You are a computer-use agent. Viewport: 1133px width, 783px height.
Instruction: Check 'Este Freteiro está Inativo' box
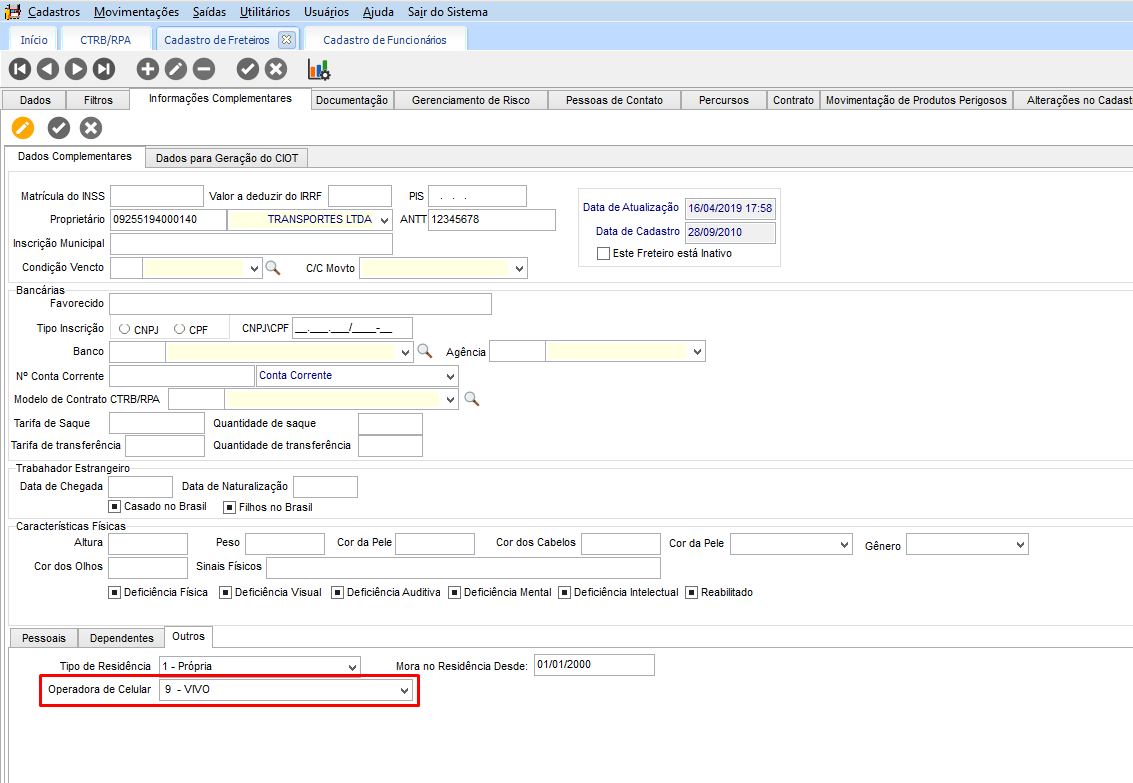tap(603, 254)
